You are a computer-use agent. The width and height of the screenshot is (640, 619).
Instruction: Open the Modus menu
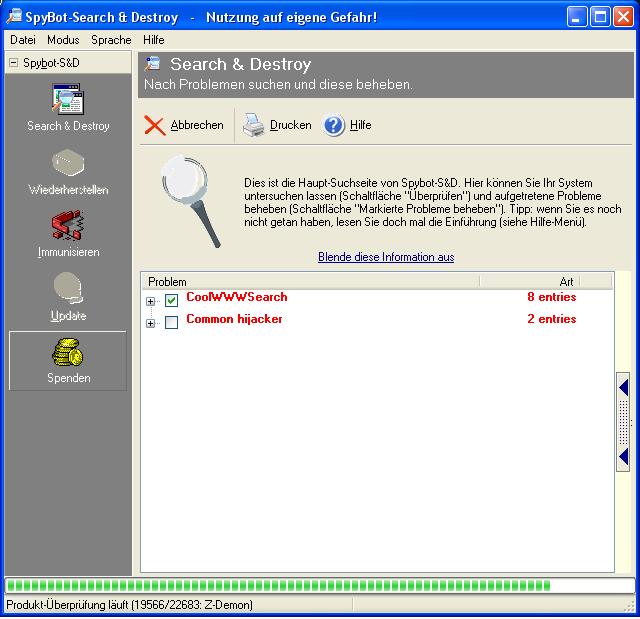coord(63,40)
